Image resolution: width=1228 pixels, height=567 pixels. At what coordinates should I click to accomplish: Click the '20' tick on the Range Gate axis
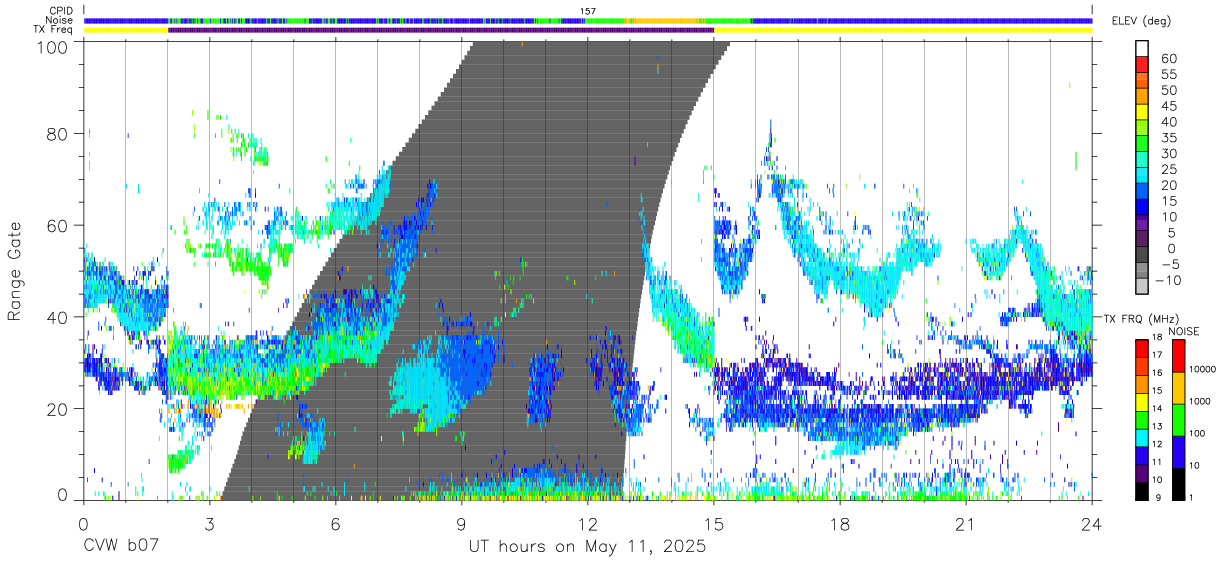58,409
